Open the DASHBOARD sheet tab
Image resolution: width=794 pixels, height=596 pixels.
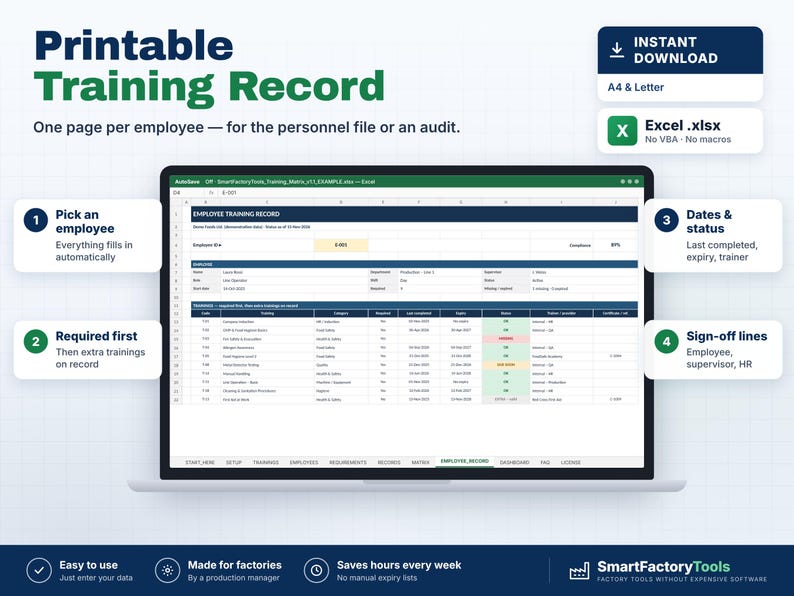514,462
